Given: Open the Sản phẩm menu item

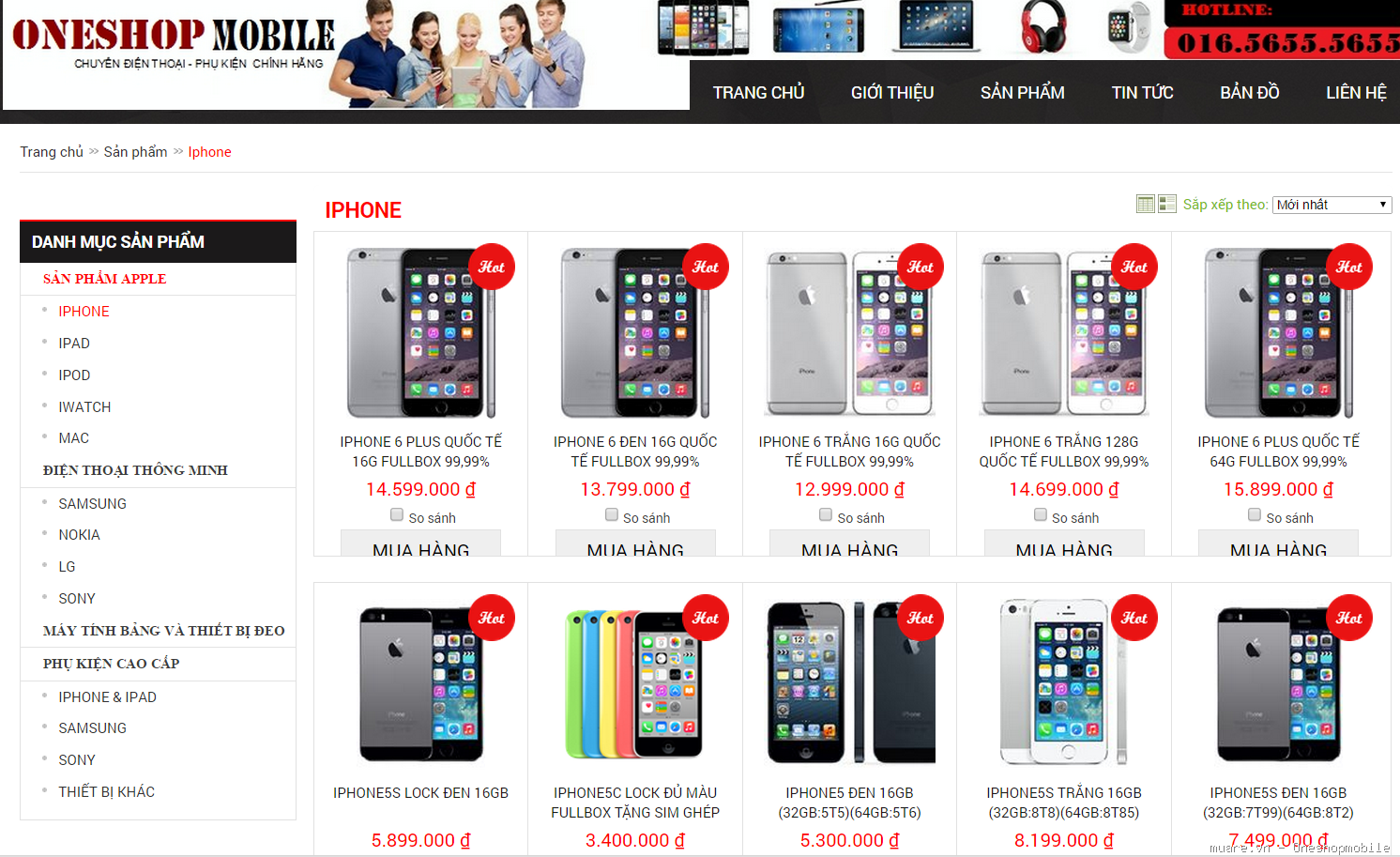Looking at the screenshot, I should [1022, 92].
